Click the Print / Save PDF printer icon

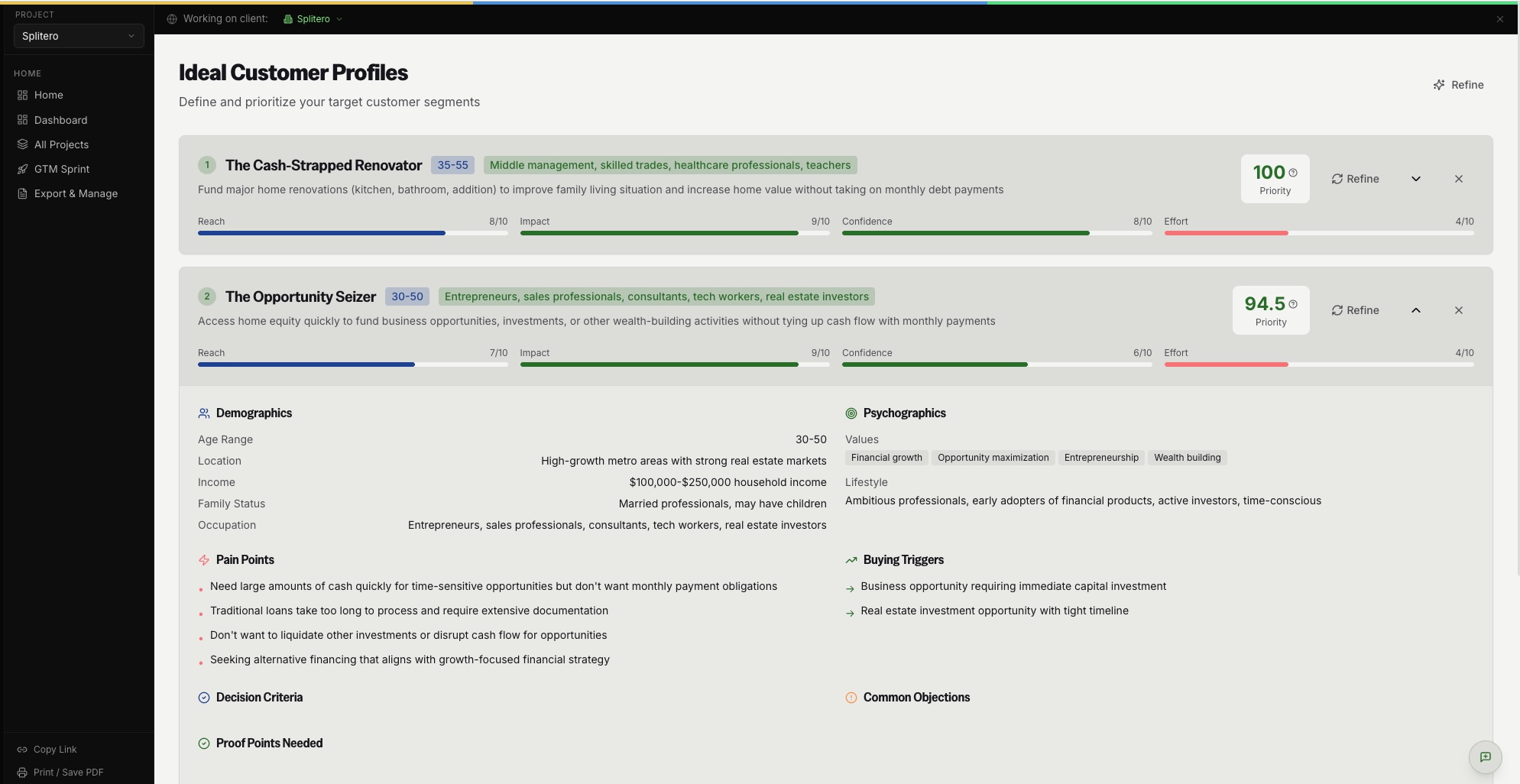[22, 773]
